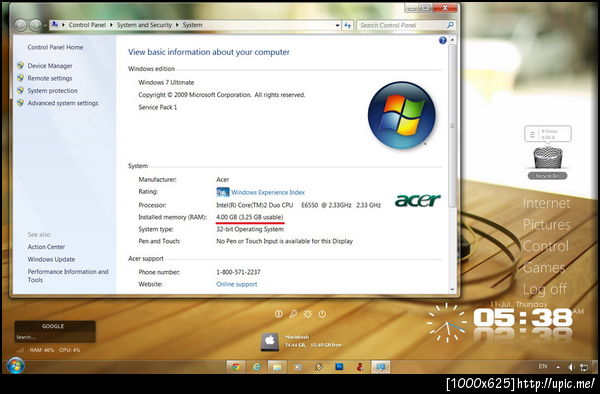Click the vertical scrollbar thumb
Screen dimensions: 600x394
pos(452,126)
